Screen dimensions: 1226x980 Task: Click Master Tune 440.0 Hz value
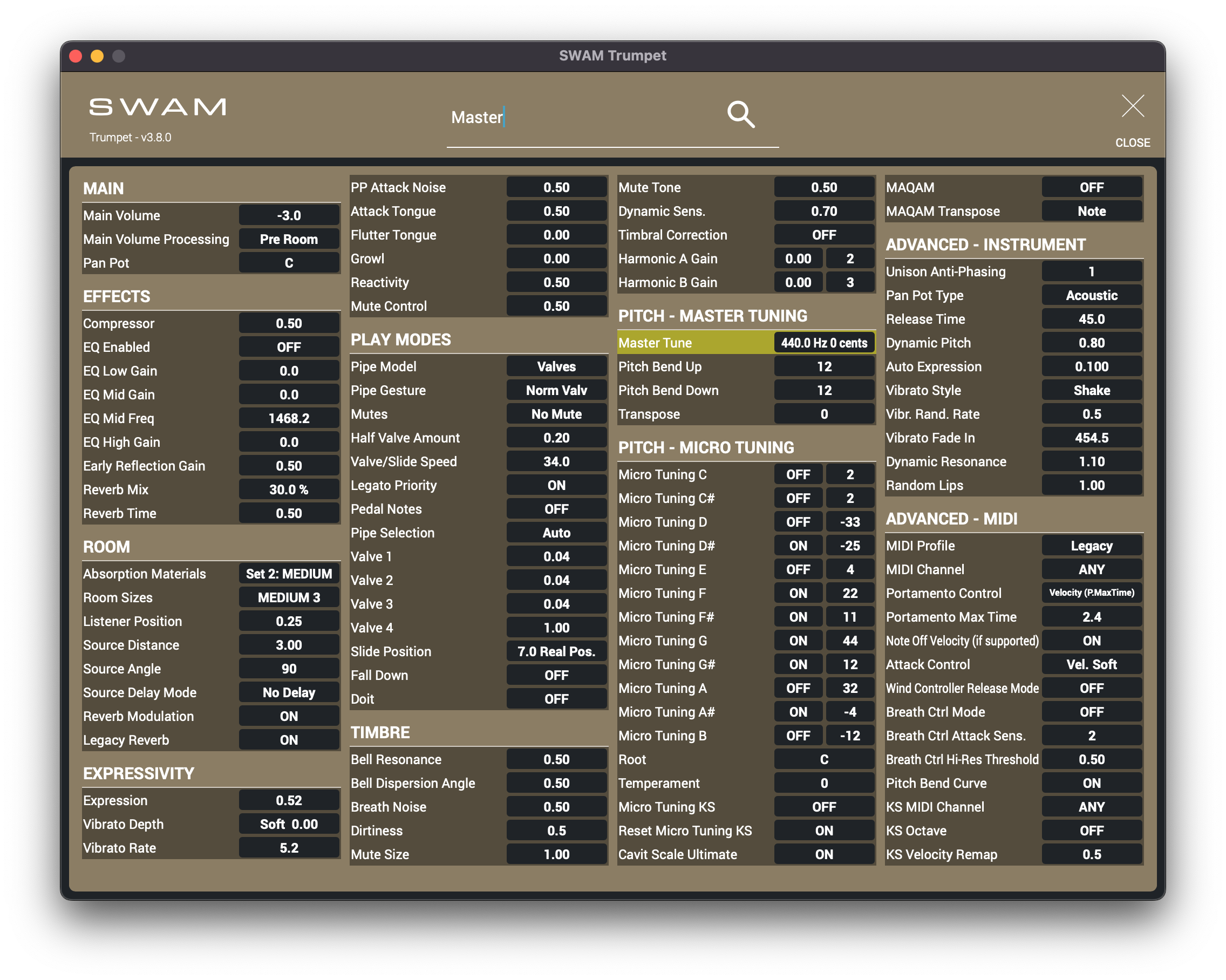tap(823, 343)
